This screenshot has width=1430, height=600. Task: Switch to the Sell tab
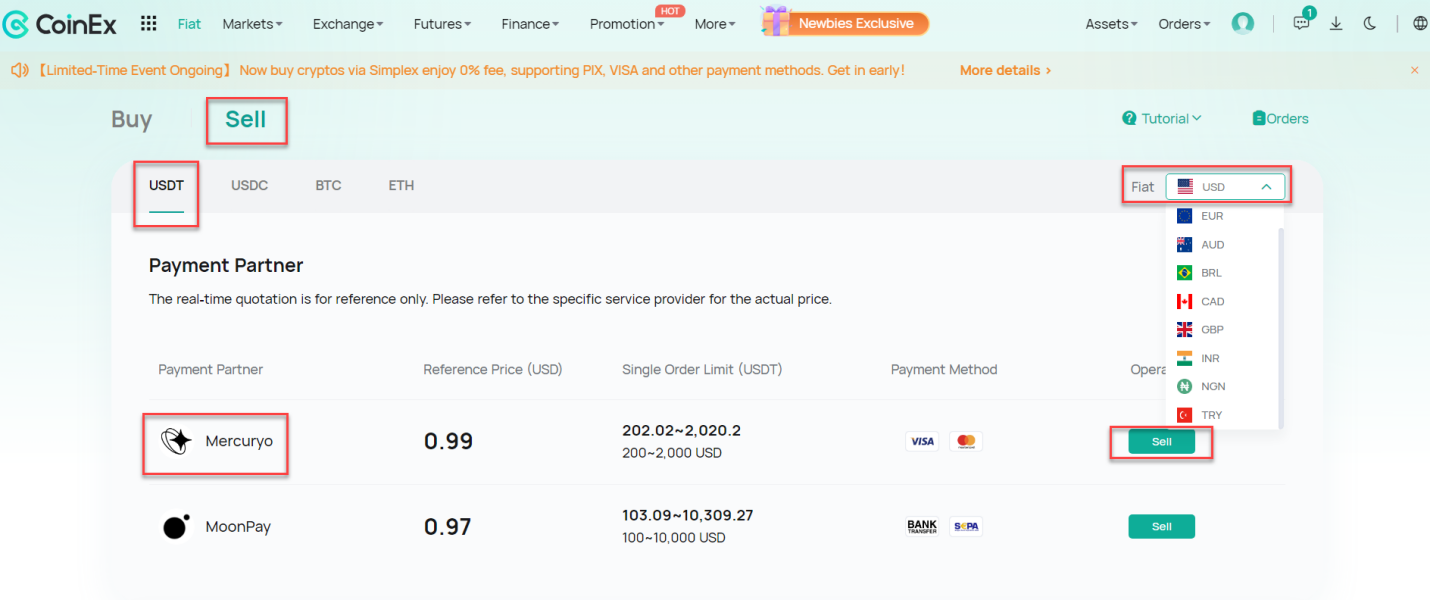pos(246,119)
